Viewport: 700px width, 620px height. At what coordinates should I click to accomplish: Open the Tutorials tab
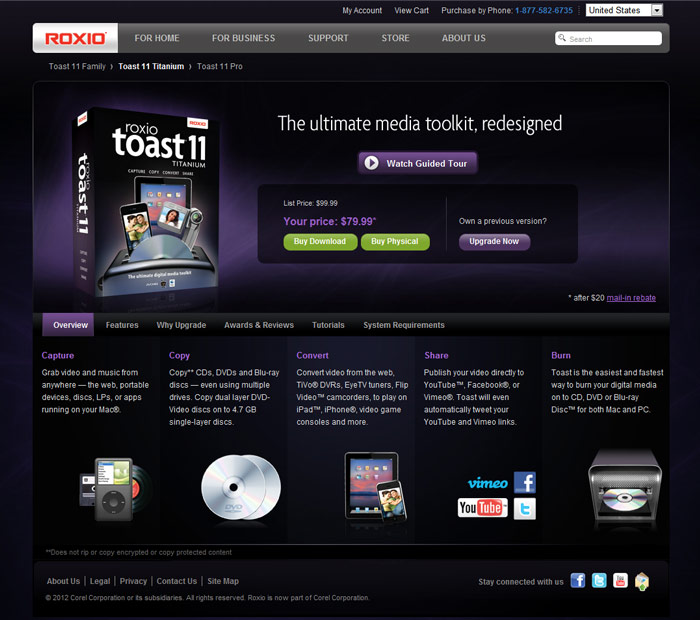pos(328,325)
